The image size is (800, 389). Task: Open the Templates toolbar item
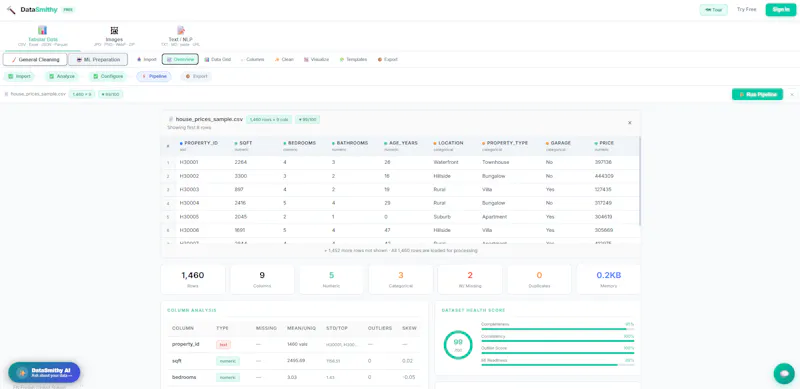coord(353,59)
